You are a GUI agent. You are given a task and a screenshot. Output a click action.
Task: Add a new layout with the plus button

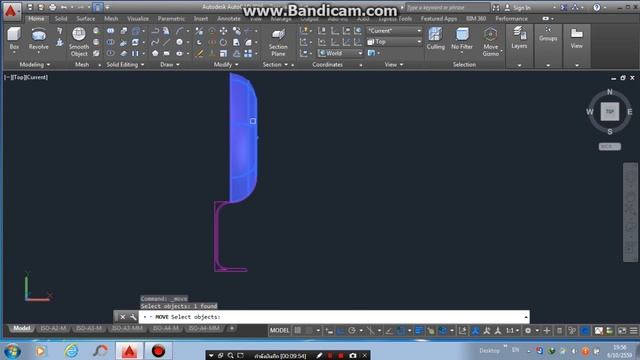232,328
